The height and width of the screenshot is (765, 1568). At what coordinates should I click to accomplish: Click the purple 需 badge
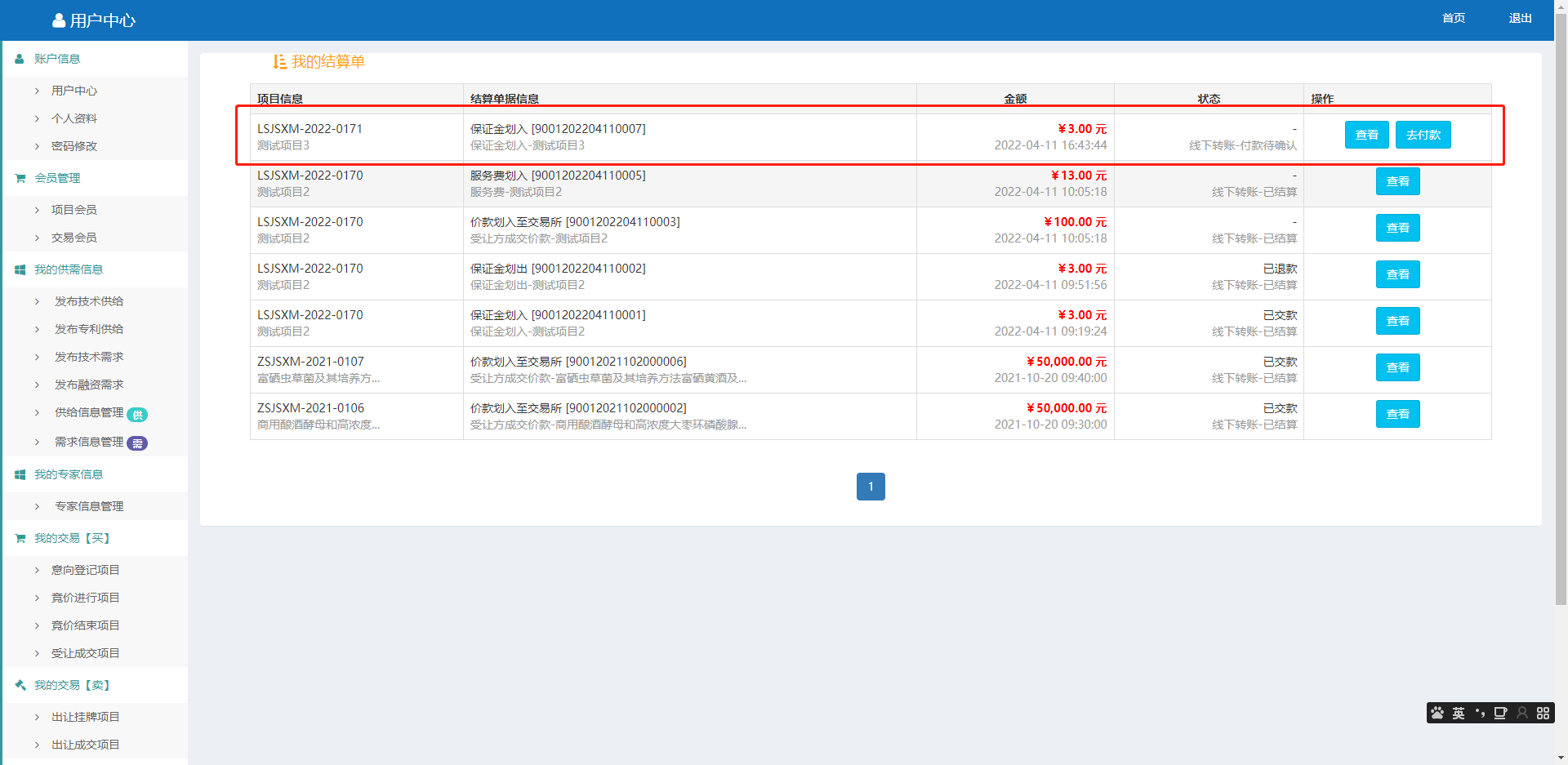click(137, 443)
